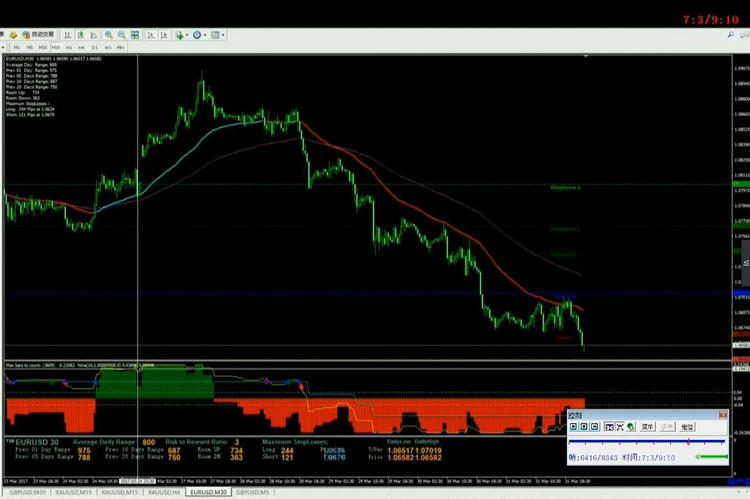Image resolution: width=750 pixels, height=499 pixels.
Task: Click the rightmost text button in control panel
Action: coord(687,427)
